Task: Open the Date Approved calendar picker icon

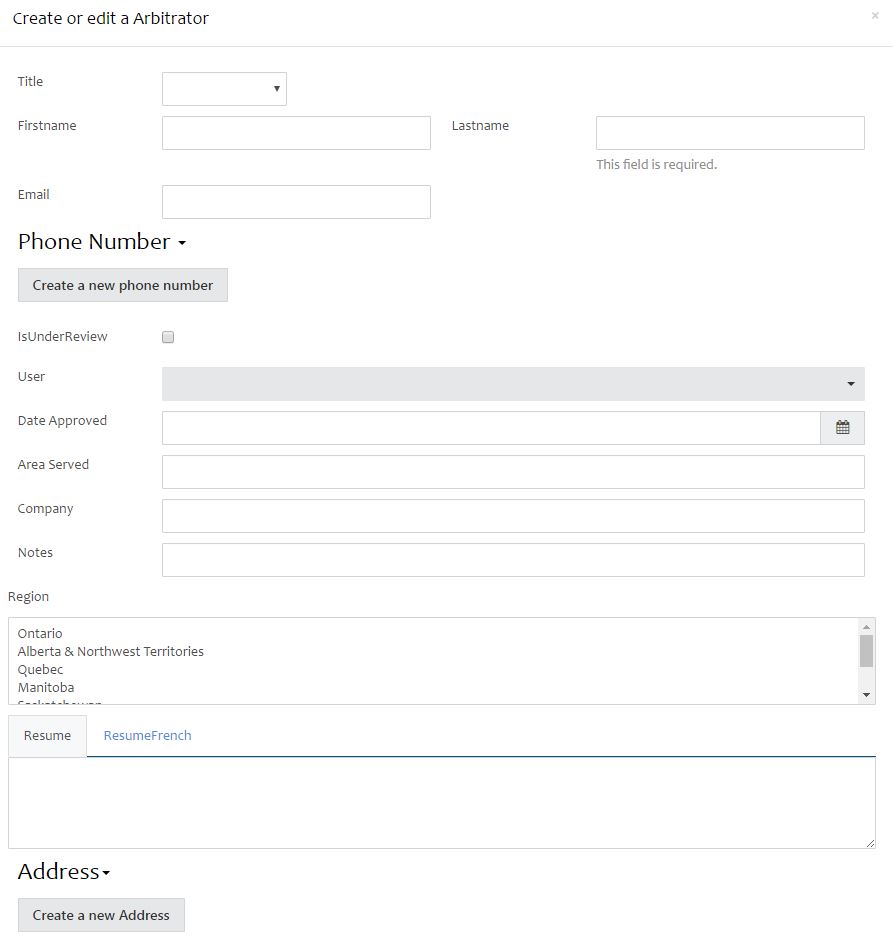Action: [842, 427]
